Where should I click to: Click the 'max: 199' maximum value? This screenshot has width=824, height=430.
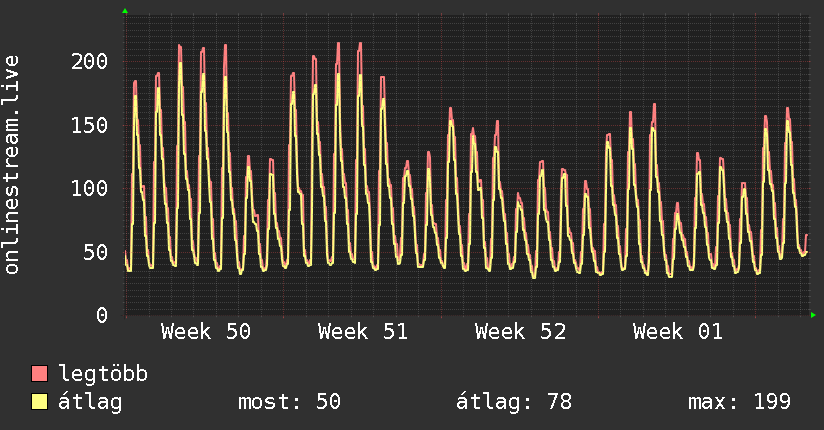click(x=739, y=402)
